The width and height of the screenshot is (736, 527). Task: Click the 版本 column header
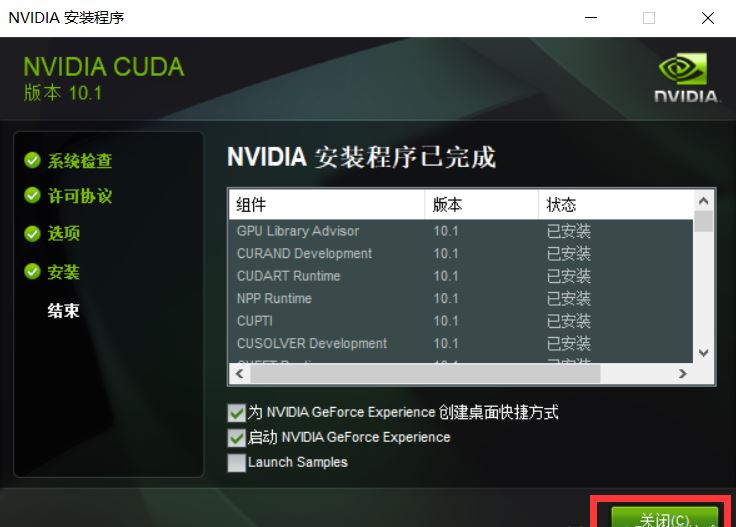click(482, 205)
